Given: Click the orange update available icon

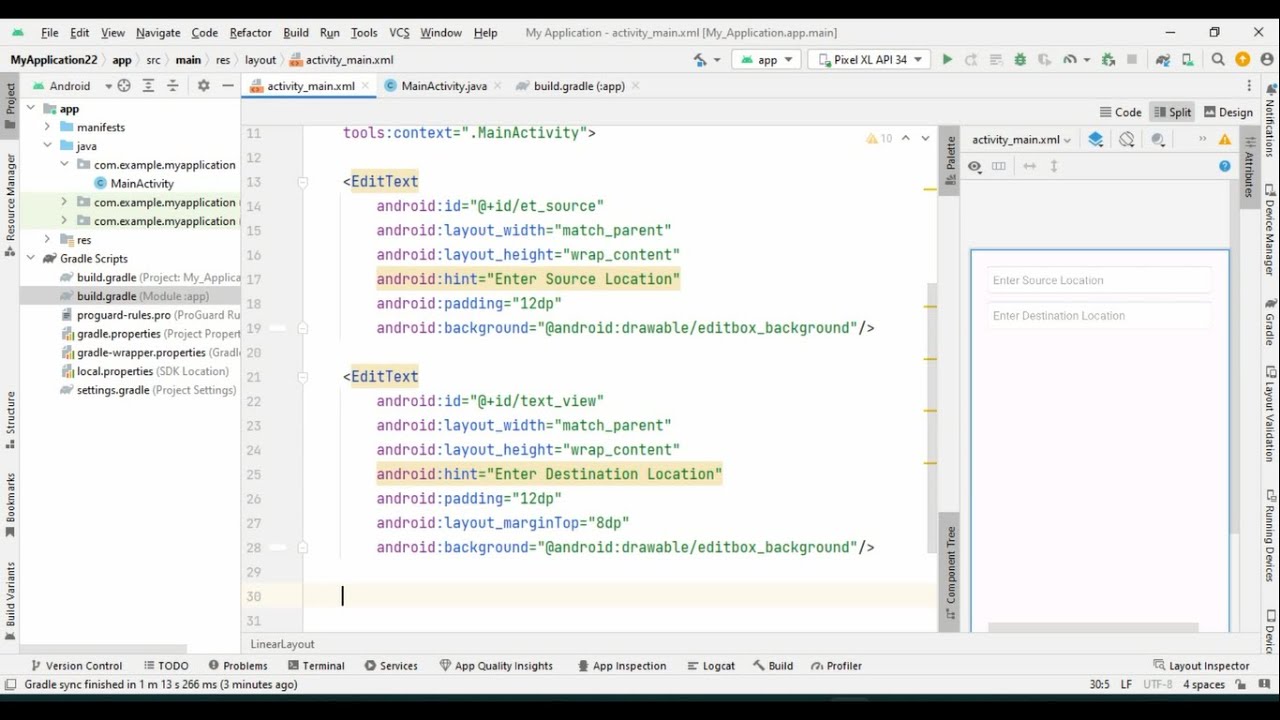Looking at the screenshot, I should point(1242,60).
